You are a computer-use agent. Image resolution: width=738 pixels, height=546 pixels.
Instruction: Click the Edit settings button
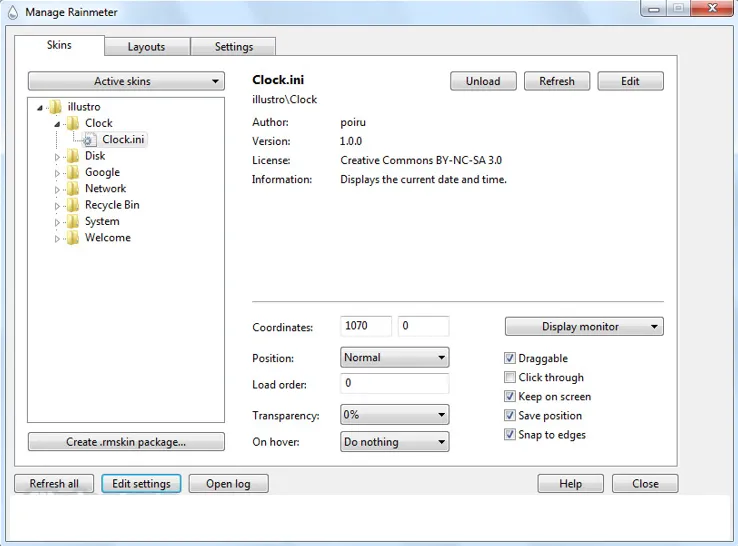[x=141, y=483]
